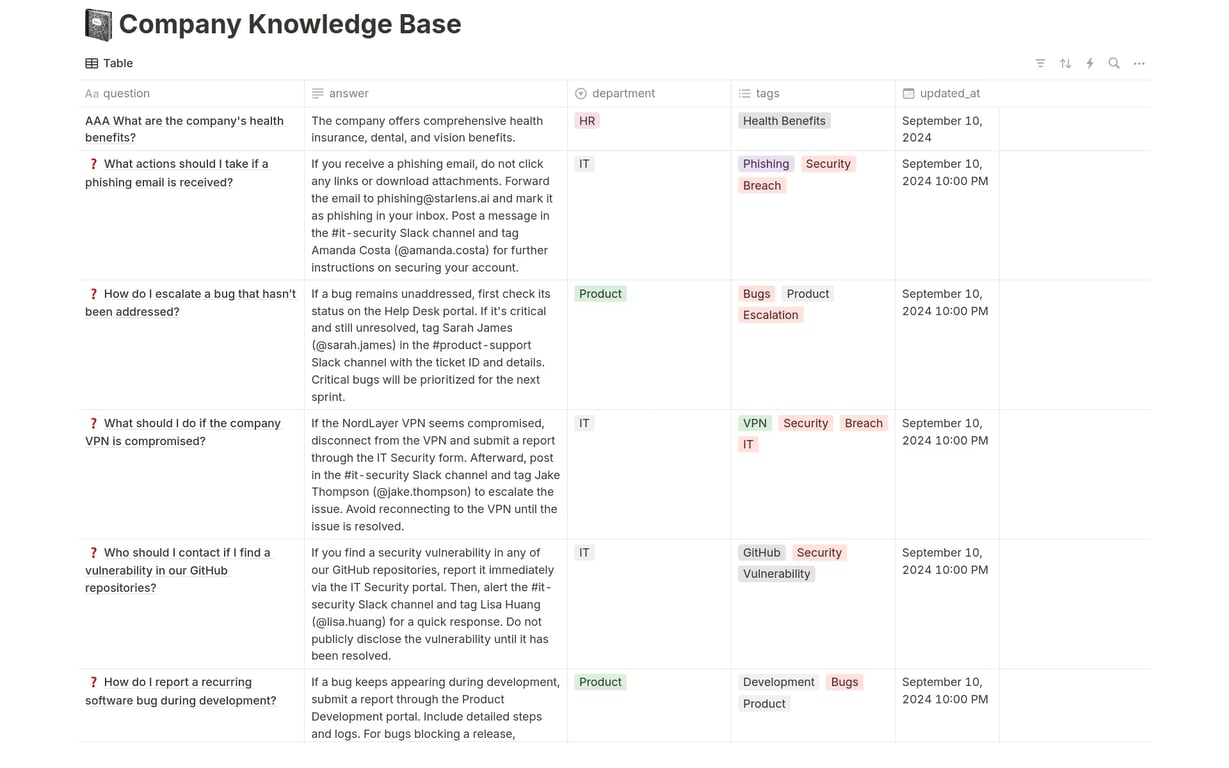Switch to the Table view tab
Image resolution: width=1229 pixels, height=768 pixels.
109,63
